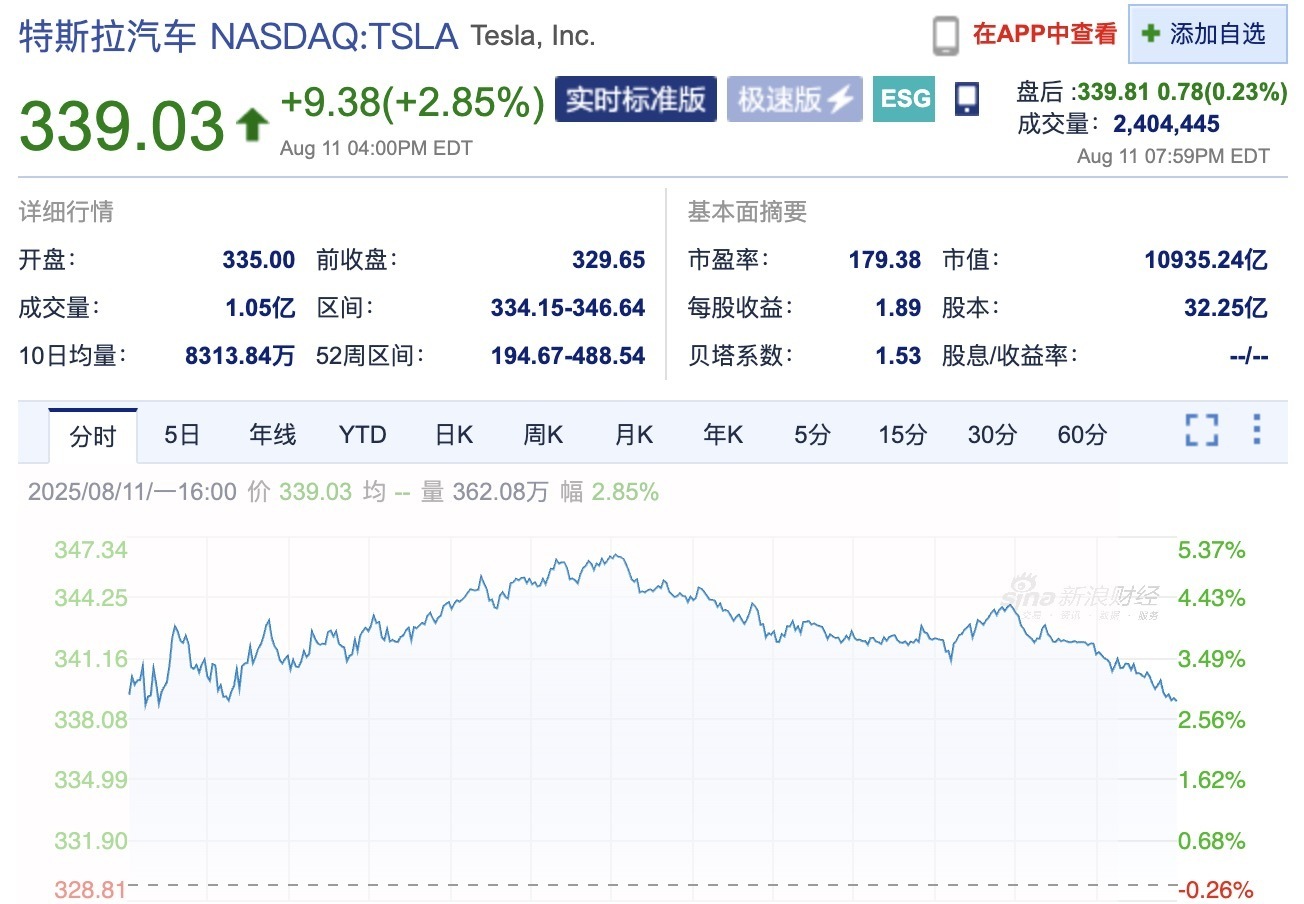Show the 日K candlestick chart
This screenshot has height=904, width=1304.
(453, 435)
